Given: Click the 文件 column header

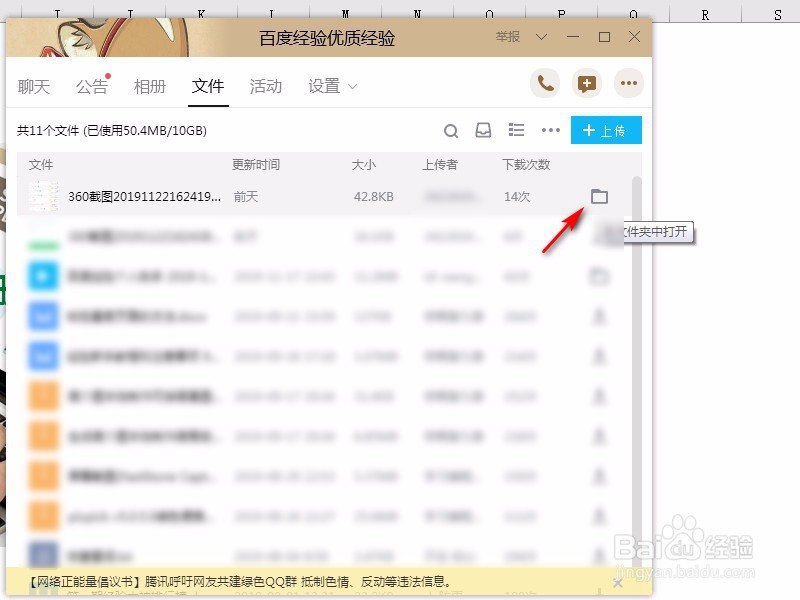Looking at the screenshot, I should coord(41,165).
